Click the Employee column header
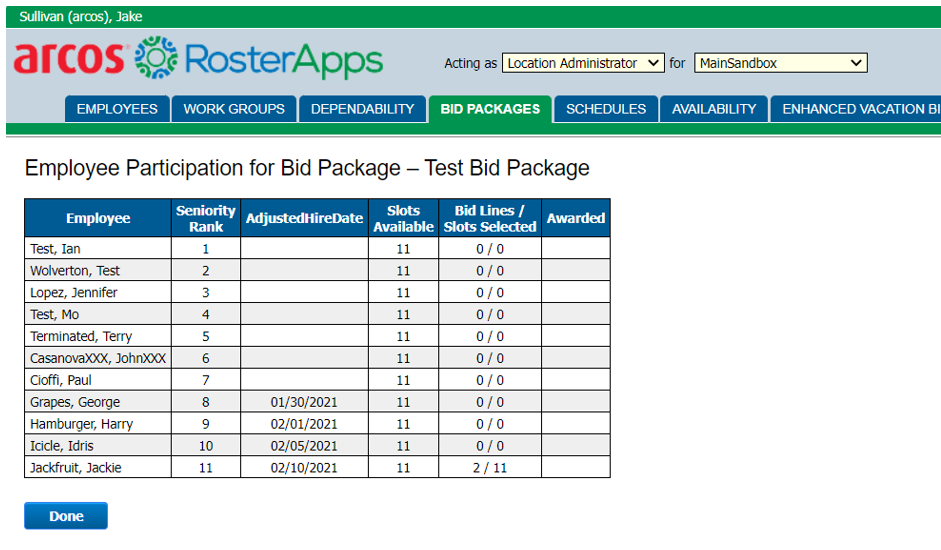 98,218
